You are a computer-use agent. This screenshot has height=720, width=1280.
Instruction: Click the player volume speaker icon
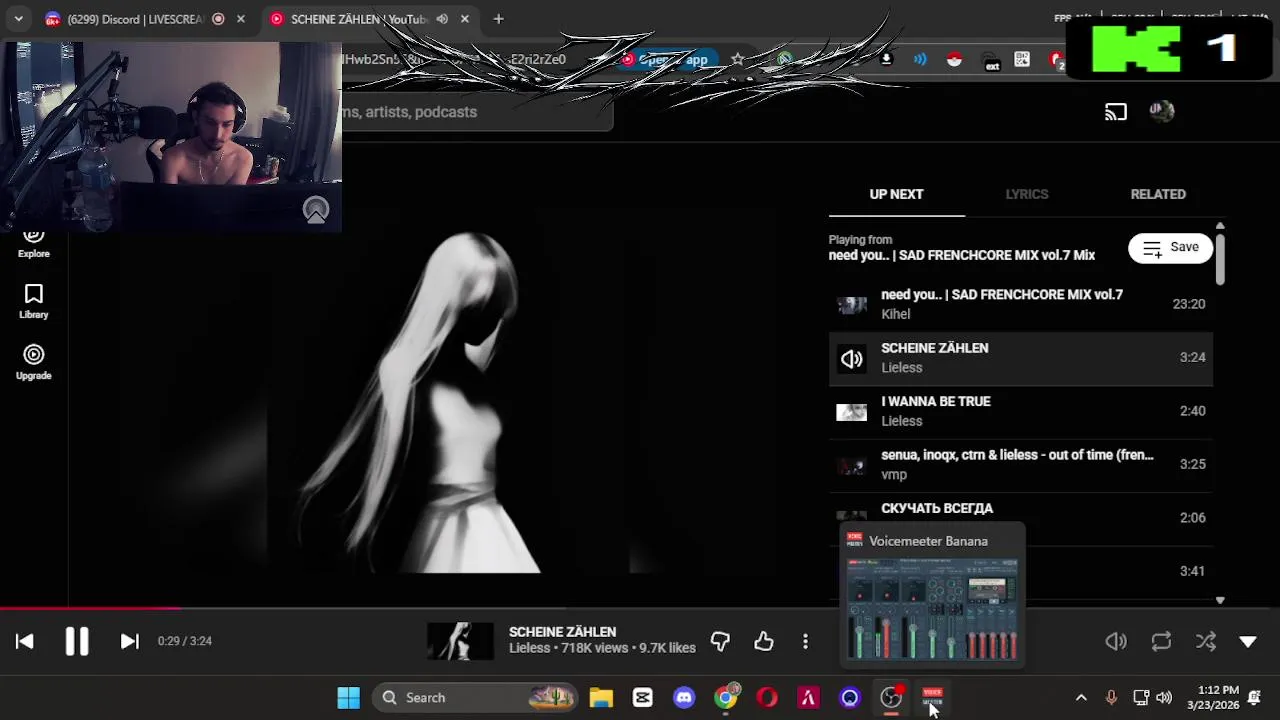click(x=1116, y=642)
